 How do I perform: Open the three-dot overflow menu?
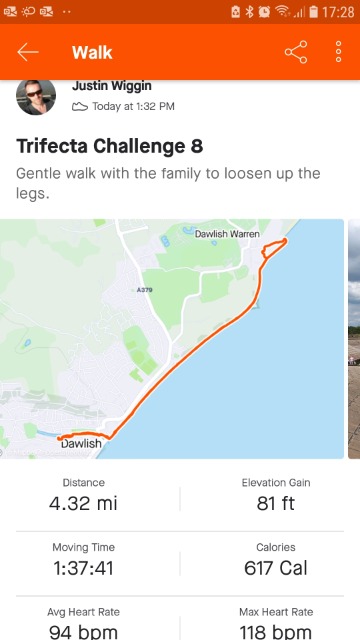click(338, 52)
